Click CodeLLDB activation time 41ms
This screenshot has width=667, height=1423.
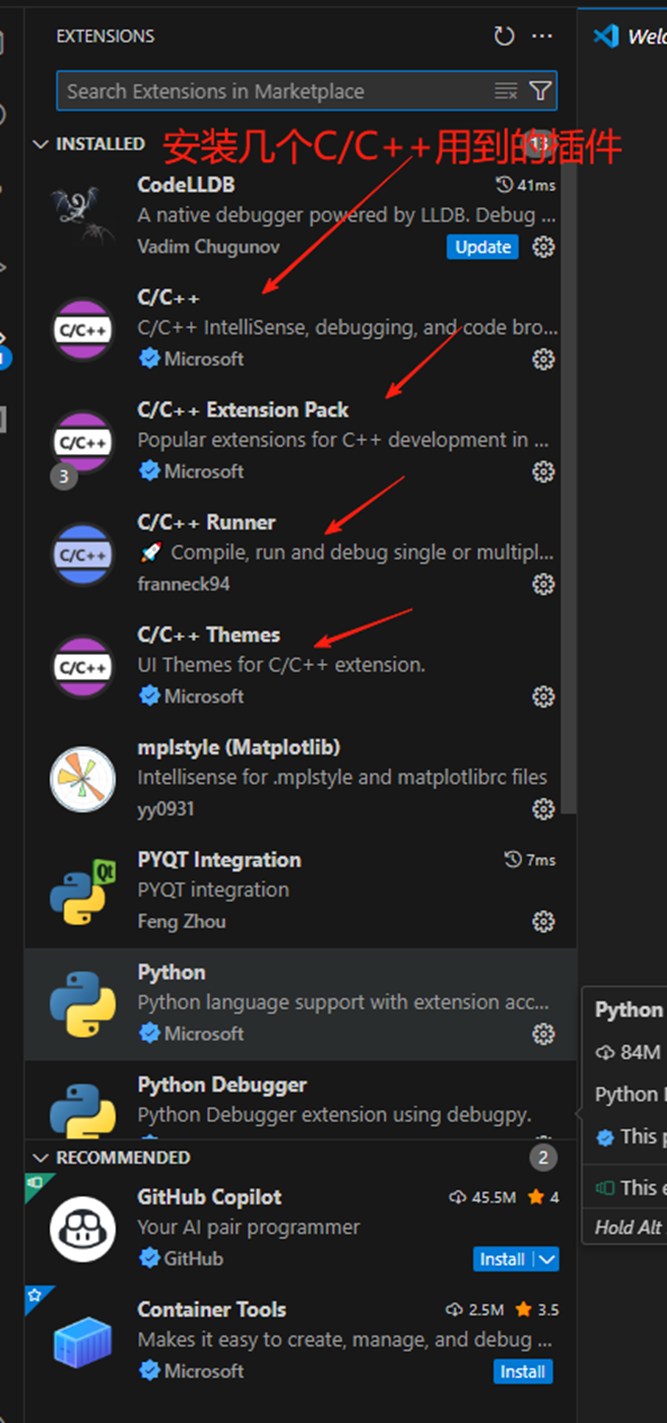527,185
